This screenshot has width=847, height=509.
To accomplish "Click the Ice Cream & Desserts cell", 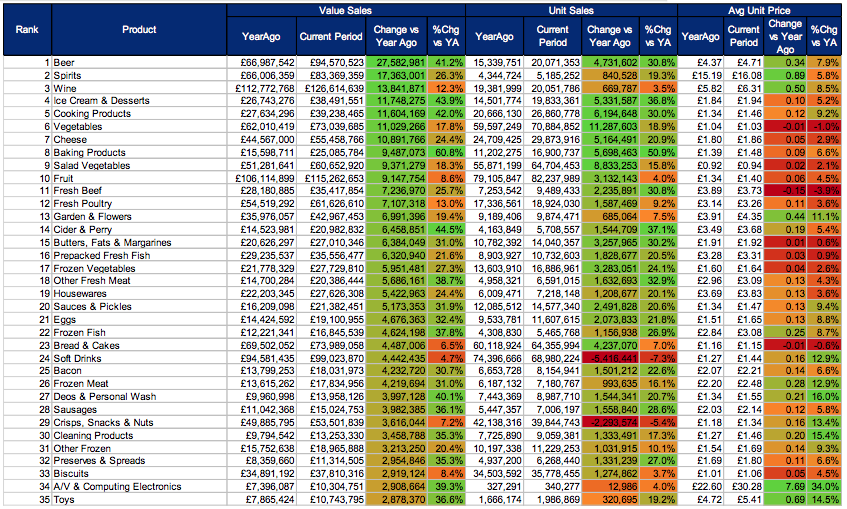I will coord(139,101).
